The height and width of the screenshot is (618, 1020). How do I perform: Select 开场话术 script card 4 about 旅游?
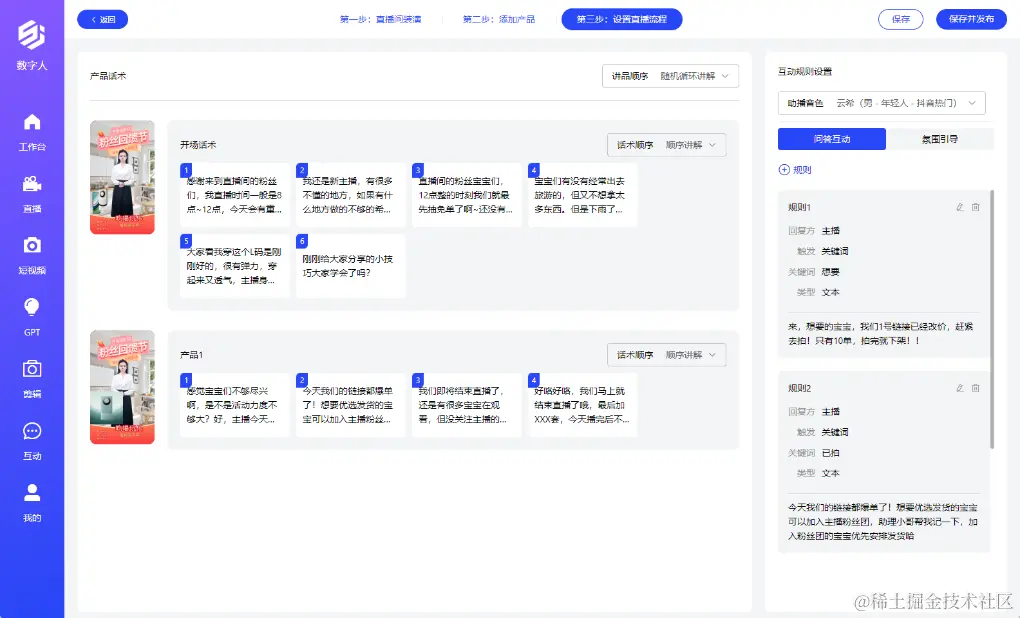[582, 195]
